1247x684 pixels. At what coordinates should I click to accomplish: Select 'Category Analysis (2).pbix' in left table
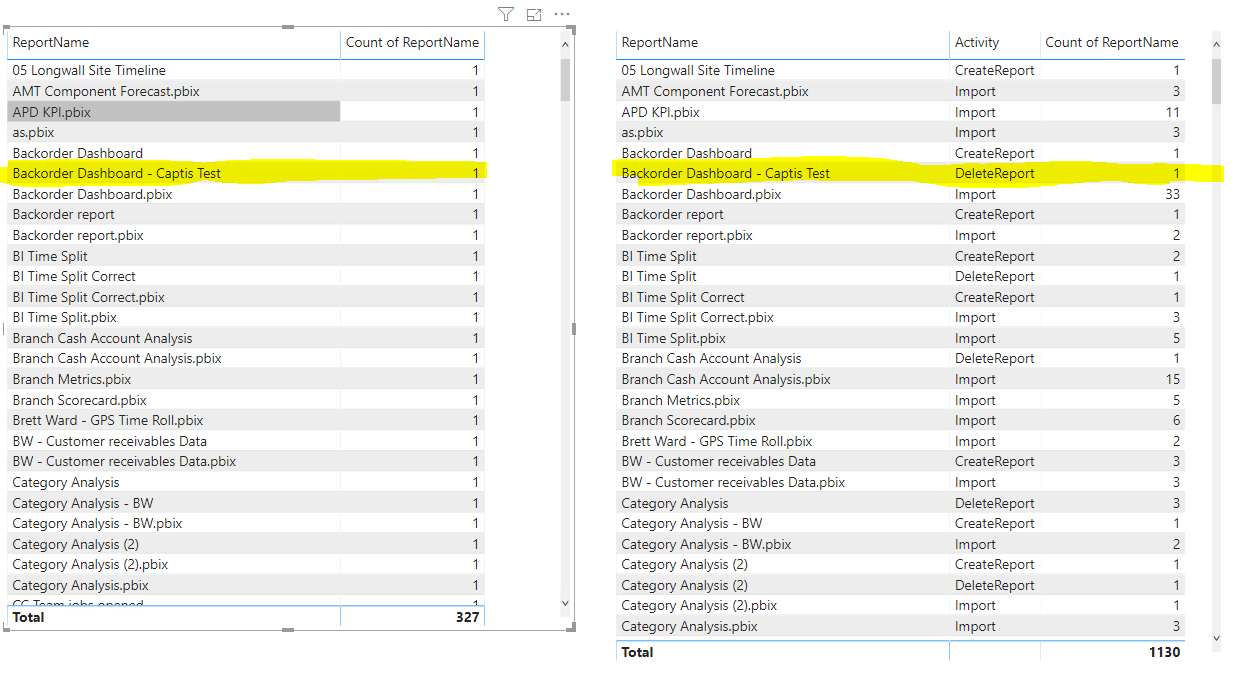tap(90, 564)
